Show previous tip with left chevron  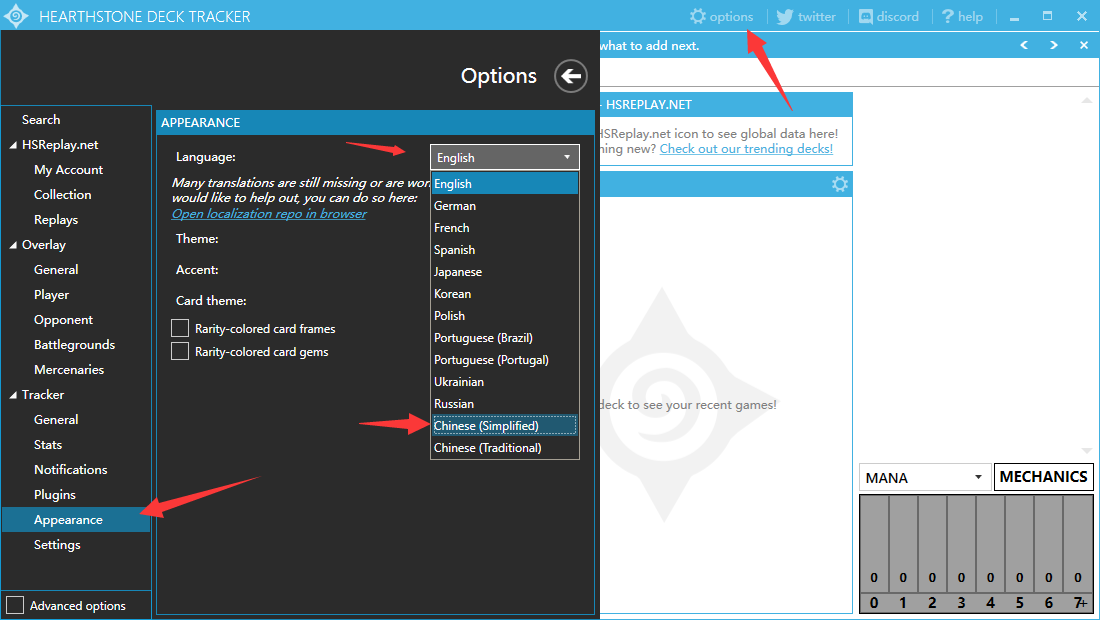coord(1024,45)
